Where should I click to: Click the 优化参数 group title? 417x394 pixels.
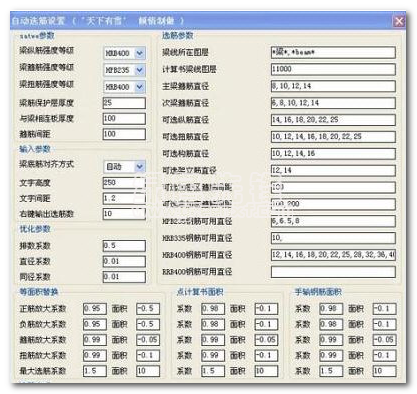click(35, 229)
